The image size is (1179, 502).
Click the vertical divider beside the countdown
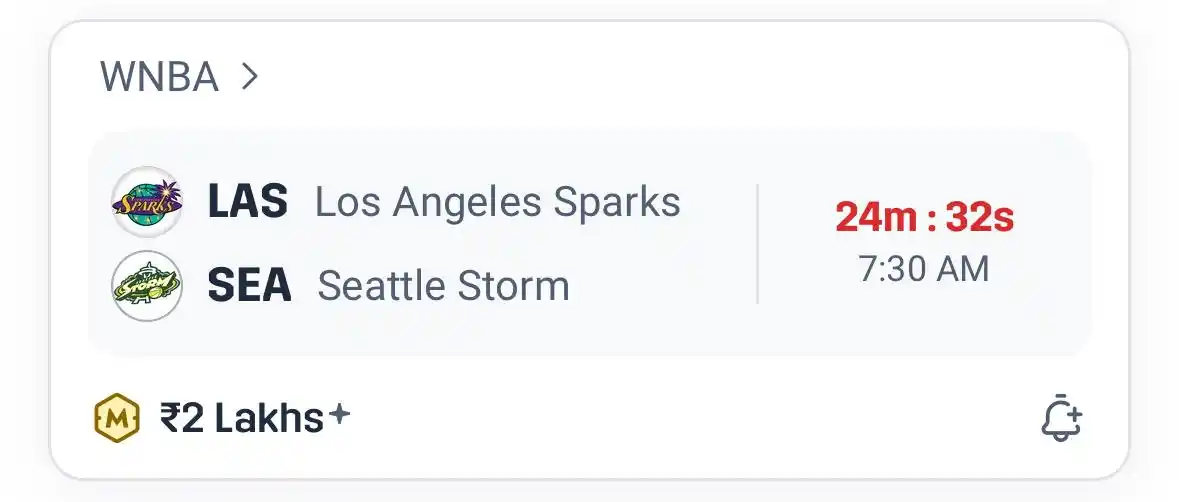757,243
